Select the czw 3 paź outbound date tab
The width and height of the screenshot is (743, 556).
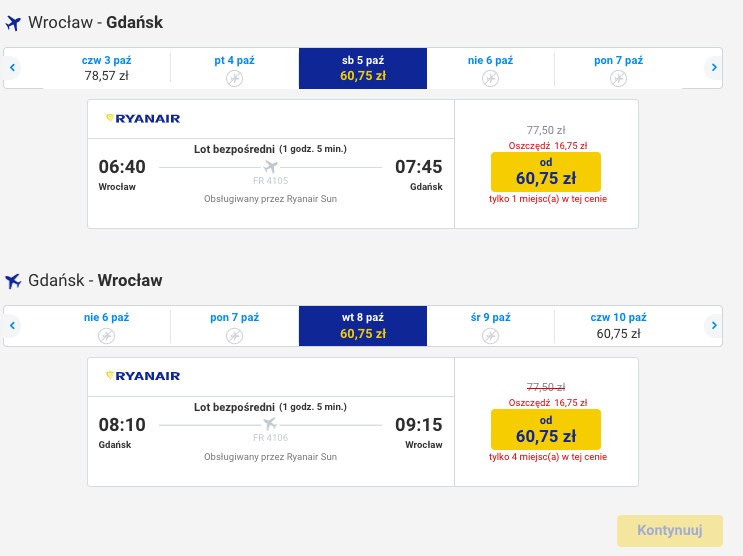point(106,68)
